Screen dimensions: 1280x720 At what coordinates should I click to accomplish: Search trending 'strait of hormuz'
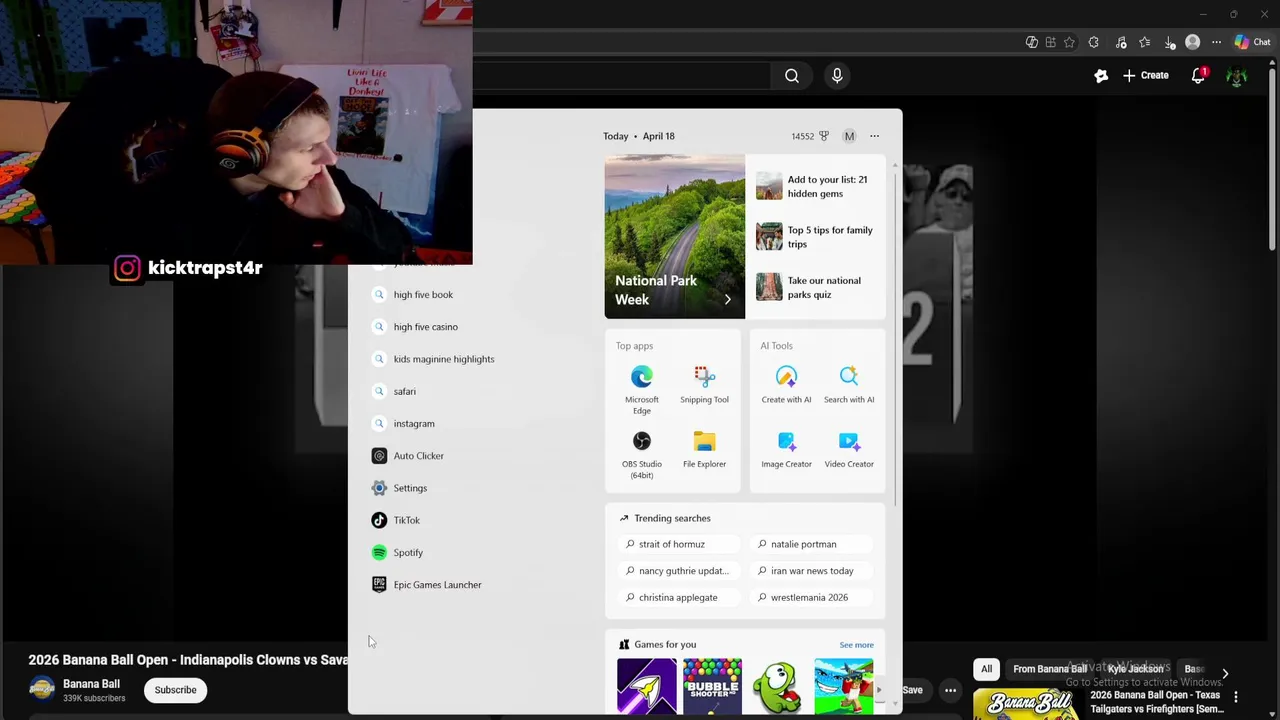678,544
